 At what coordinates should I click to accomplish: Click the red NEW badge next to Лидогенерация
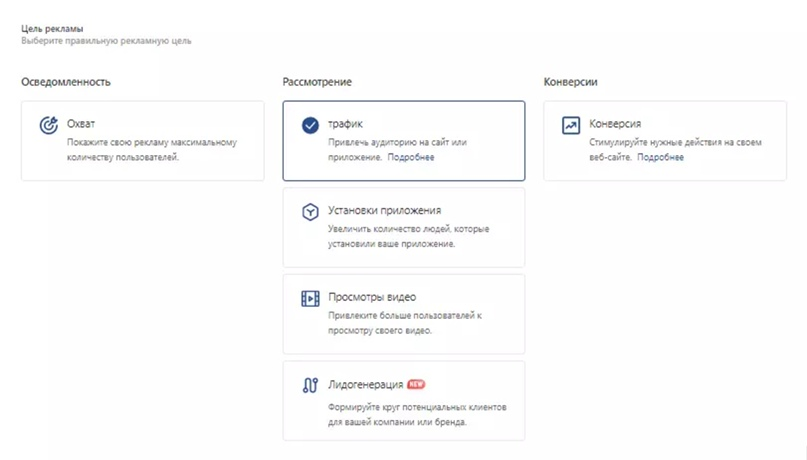pos(416,384)
